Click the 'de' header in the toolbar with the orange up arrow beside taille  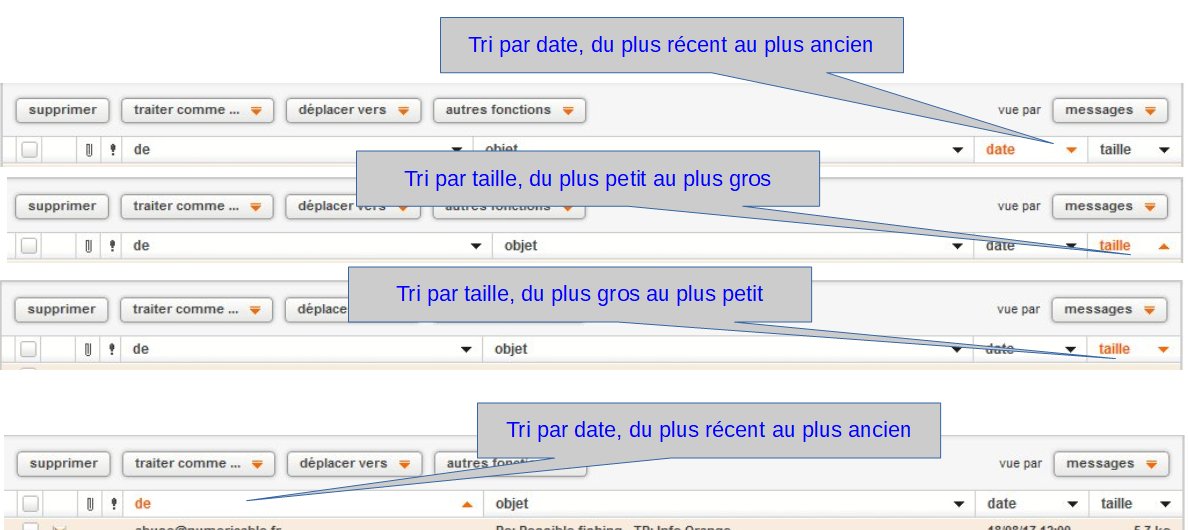141,246
